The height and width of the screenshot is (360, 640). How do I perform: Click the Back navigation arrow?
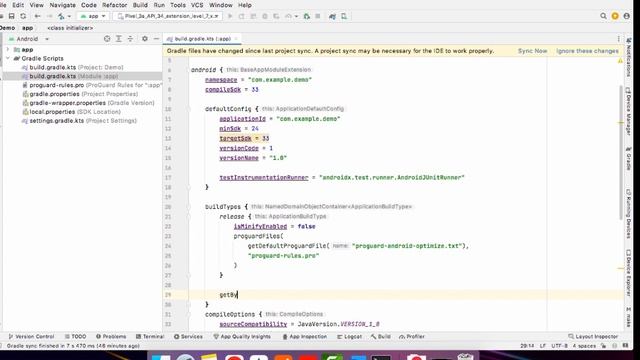tap(38, 16)
